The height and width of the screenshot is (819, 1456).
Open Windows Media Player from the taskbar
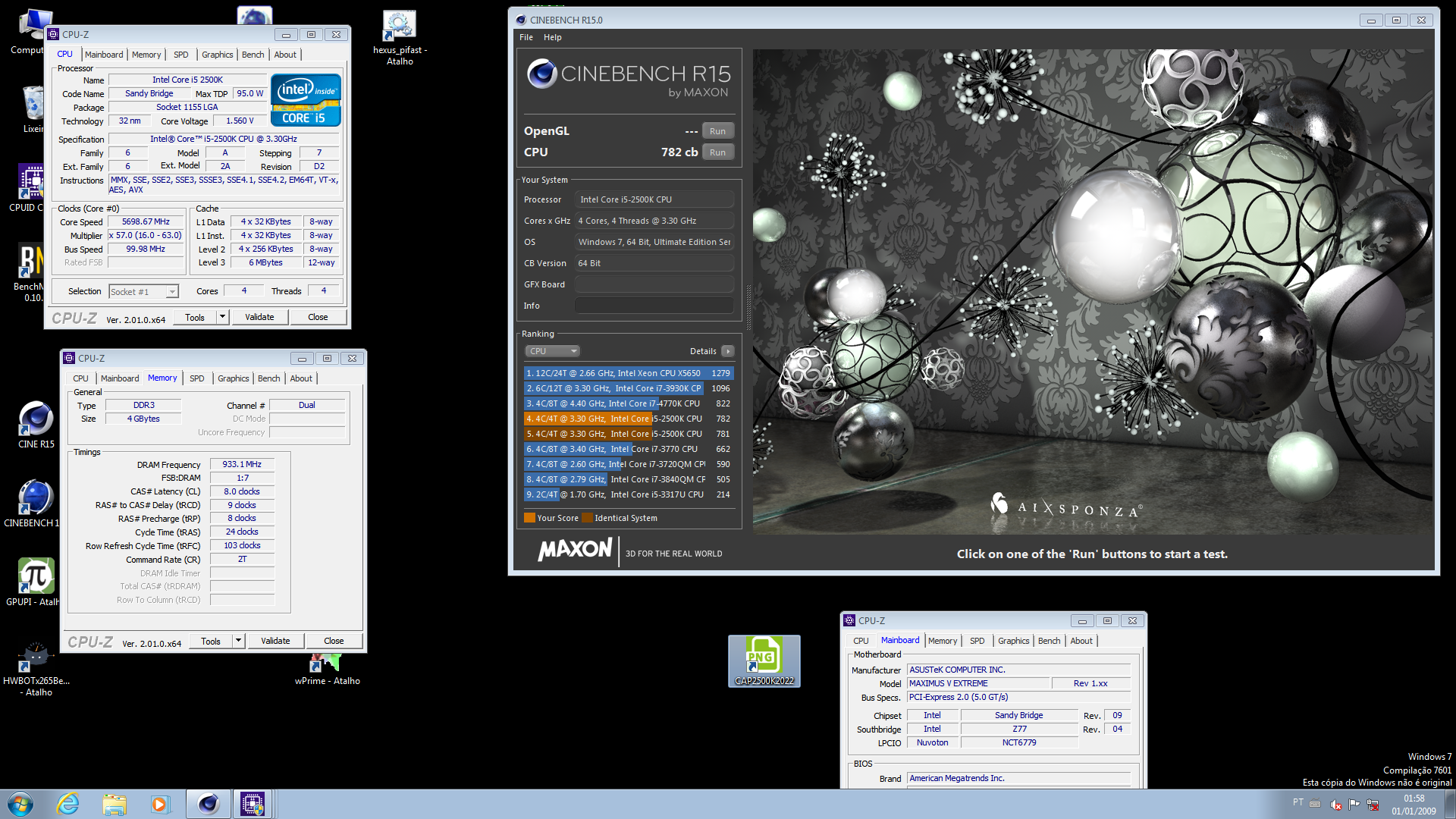(x=160, y=804)
